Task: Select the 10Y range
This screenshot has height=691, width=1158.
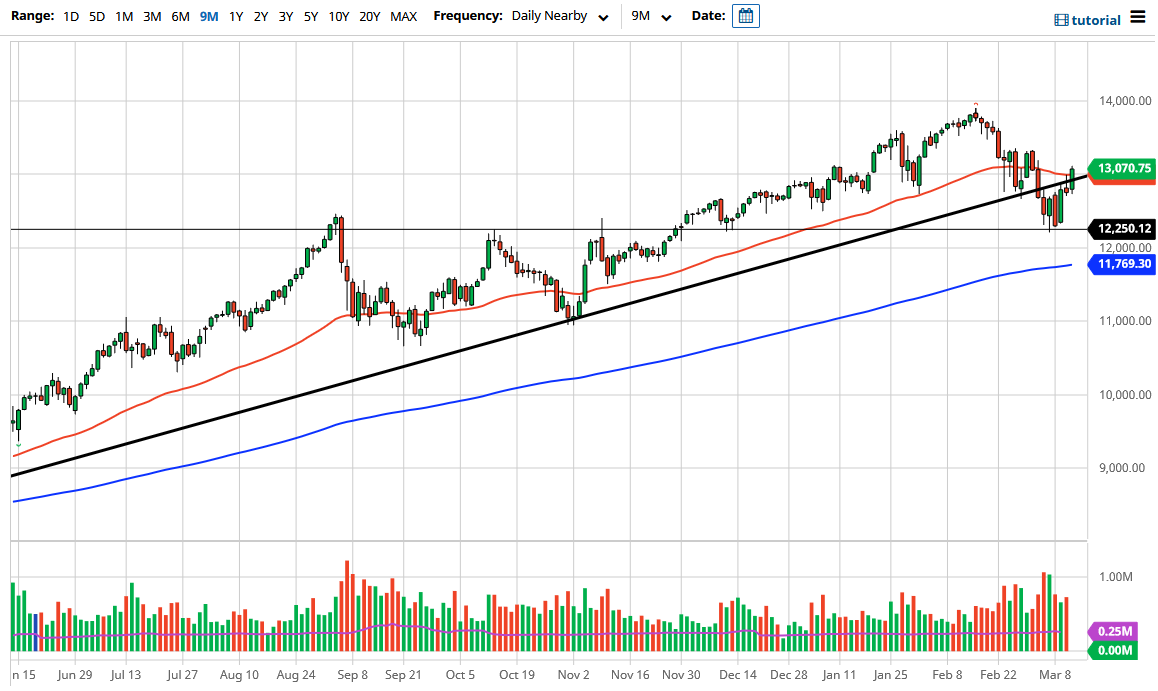Action: coord(339,16)
